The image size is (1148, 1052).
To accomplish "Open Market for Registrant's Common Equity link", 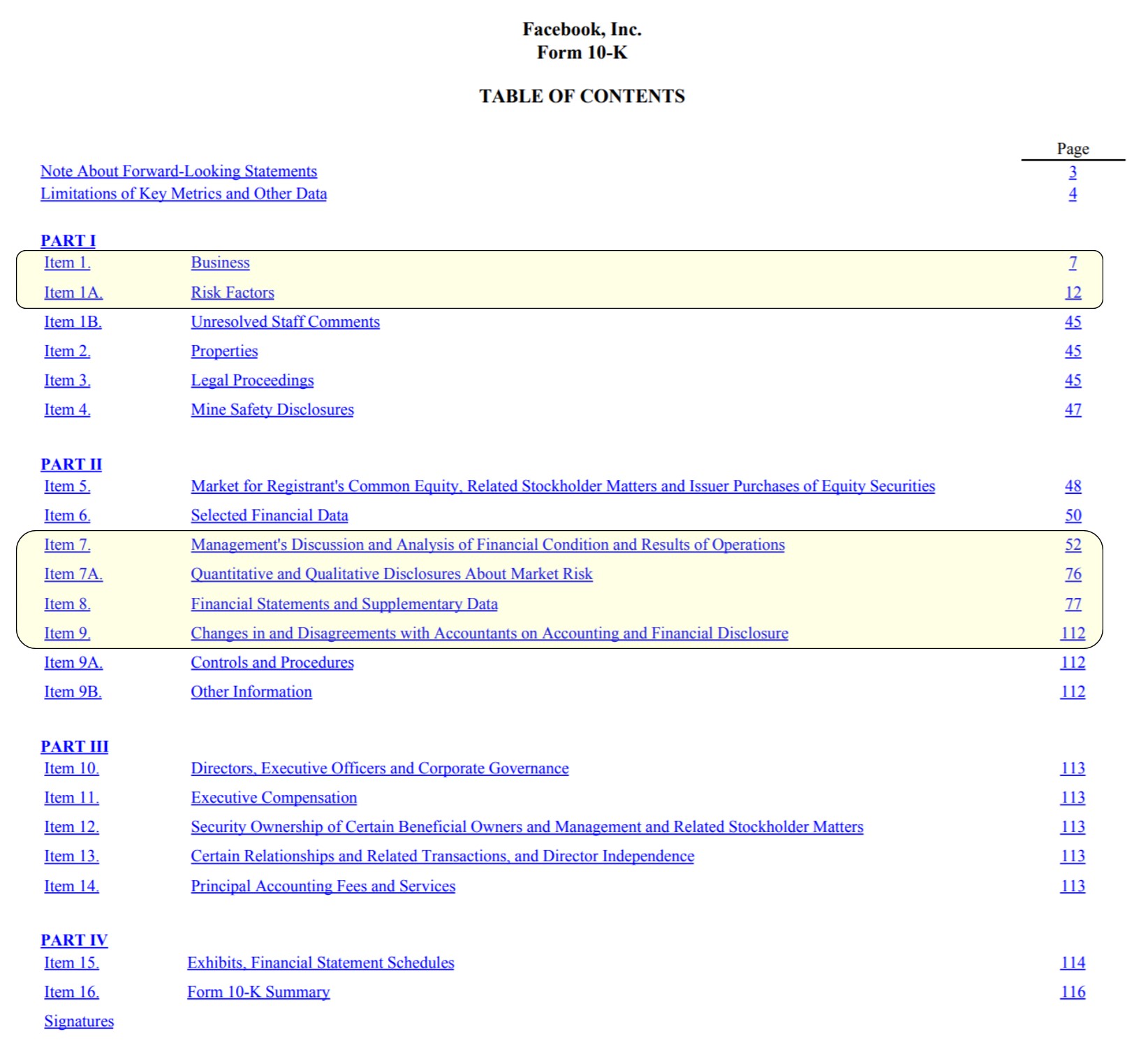I will click(563, 486).
